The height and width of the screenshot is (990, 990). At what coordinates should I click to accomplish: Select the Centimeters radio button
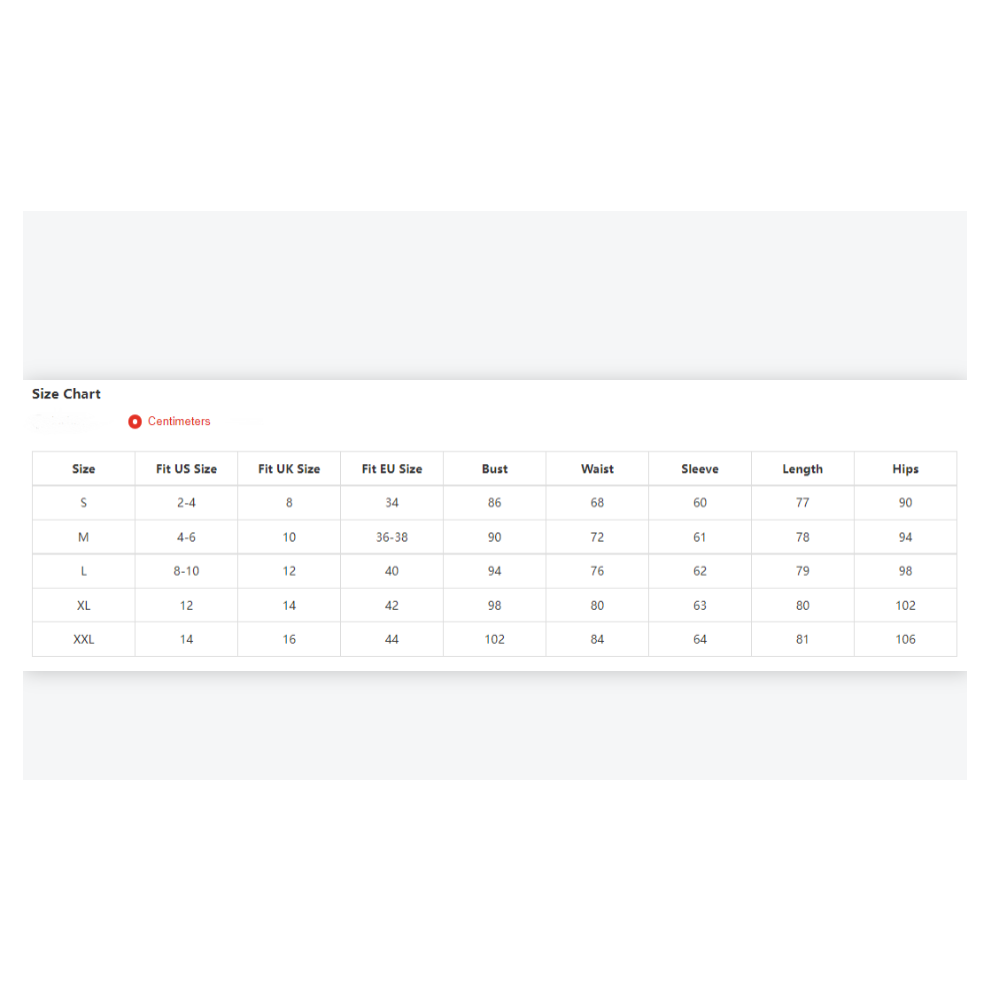tap(134, 422)
